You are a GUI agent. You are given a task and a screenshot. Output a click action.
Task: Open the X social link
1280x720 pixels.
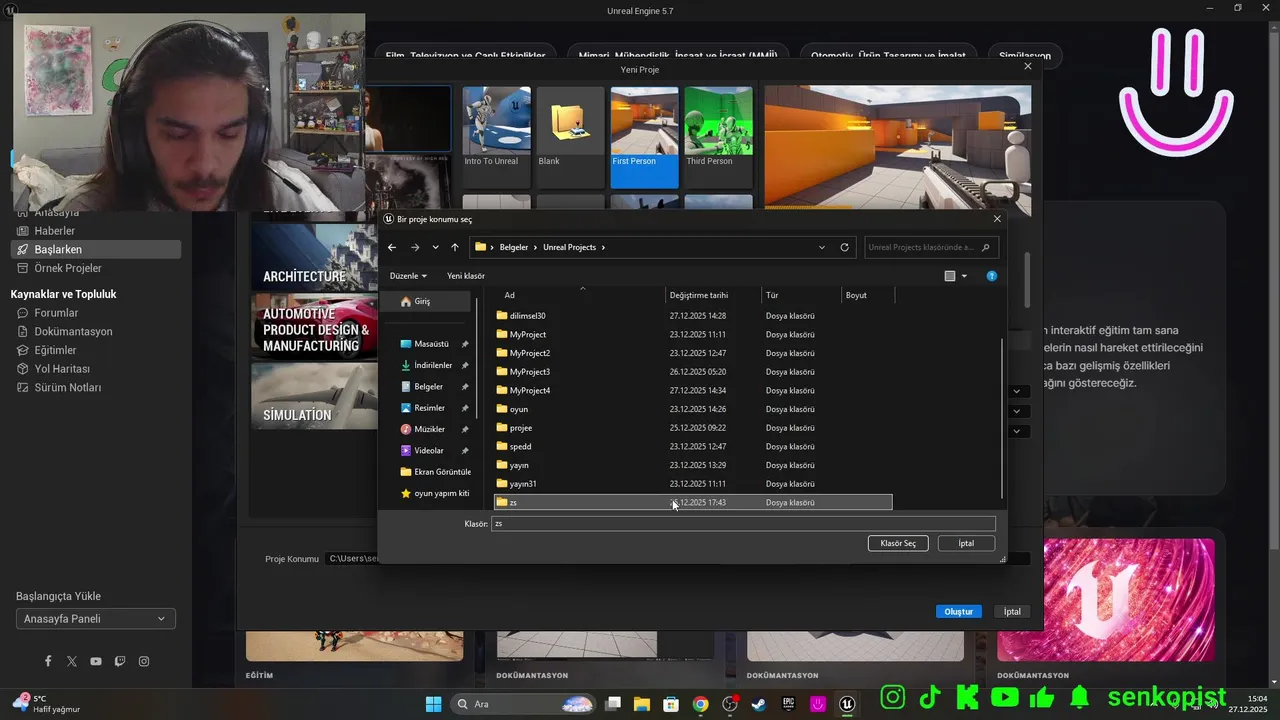point(72,661)
